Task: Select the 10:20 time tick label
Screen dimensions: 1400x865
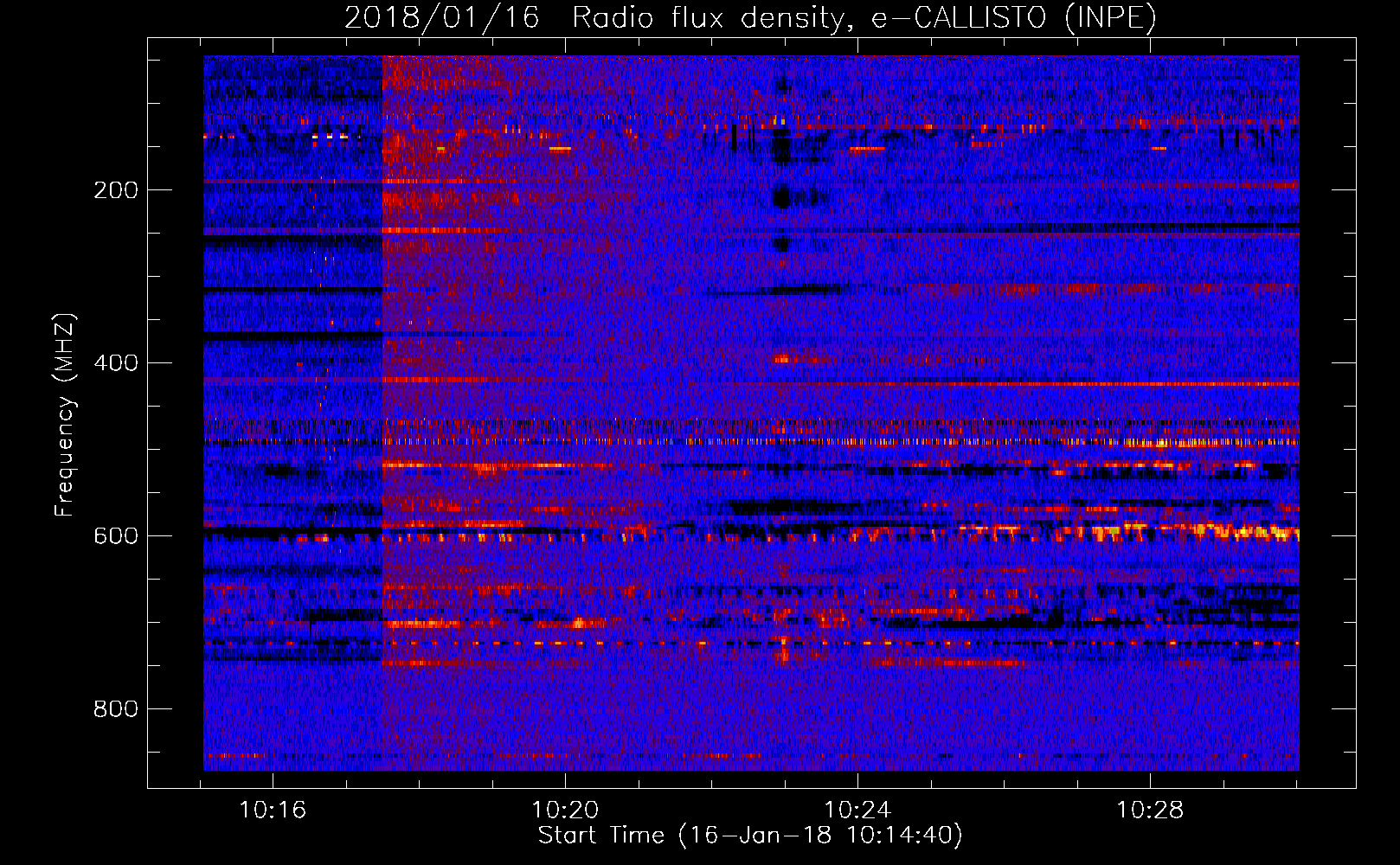Action: pos(565,811)
